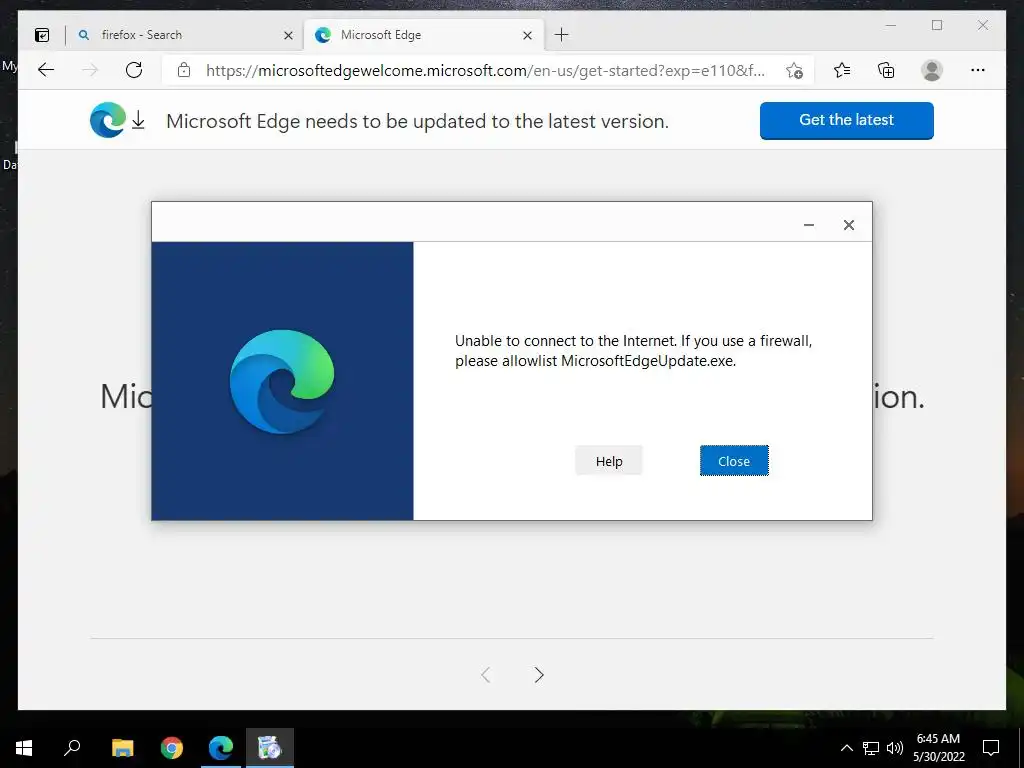Viewport: 1024px width, 768px height.
Task: Select the Microsoft Edge tab
Action: click(x=424, y=35)
